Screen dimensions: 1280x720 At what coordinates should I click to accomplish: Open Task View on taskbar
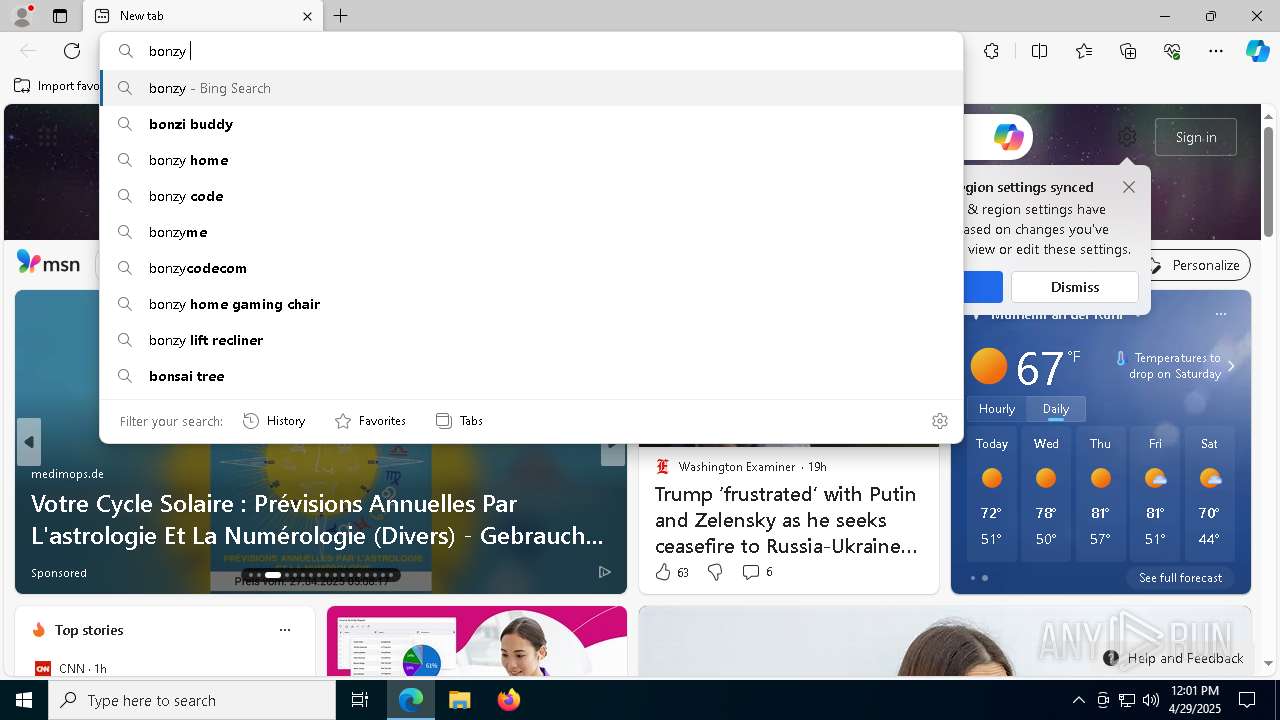tap(360, 700)
